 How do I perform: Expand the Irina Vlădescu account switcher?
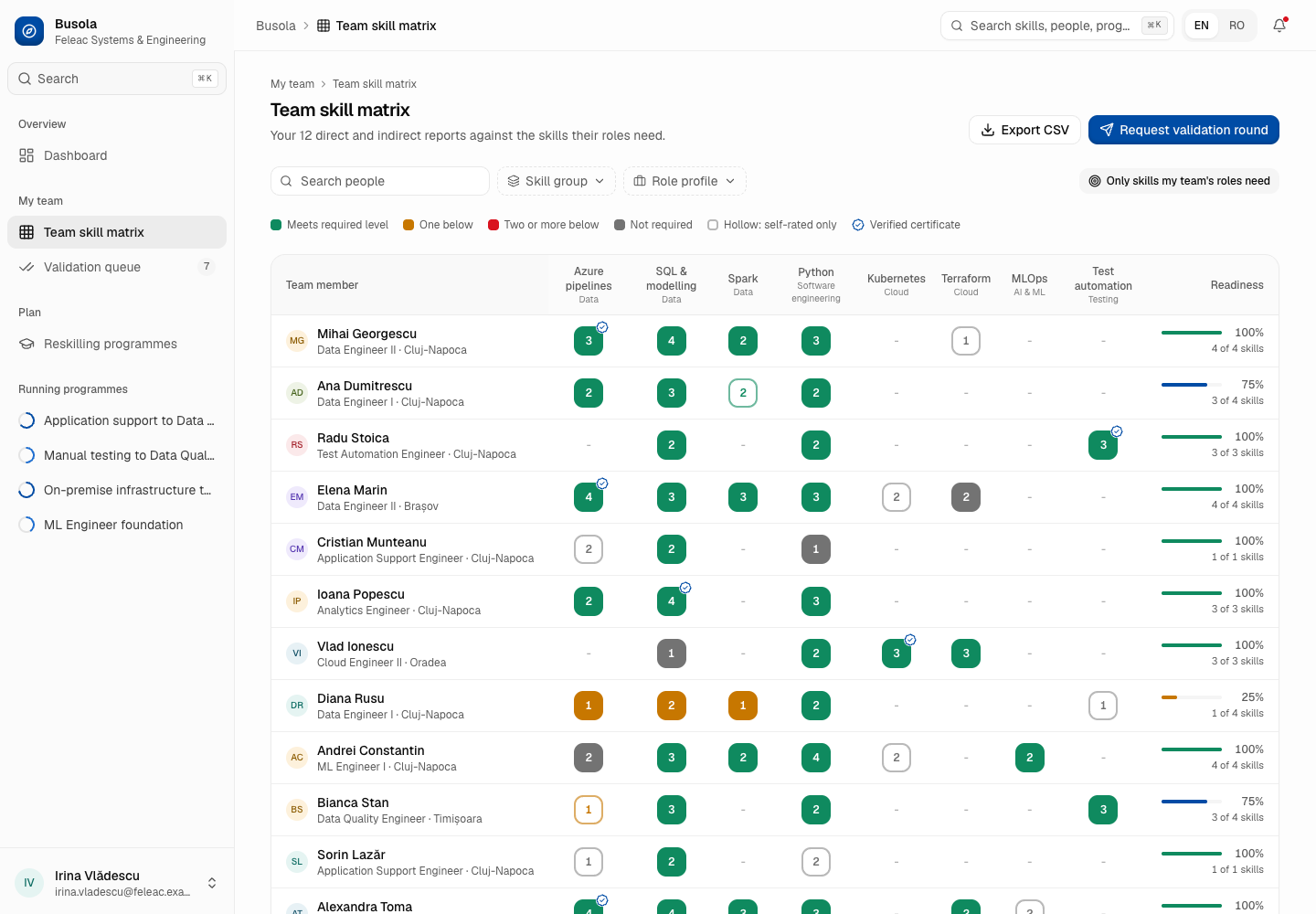pos(117,883)
